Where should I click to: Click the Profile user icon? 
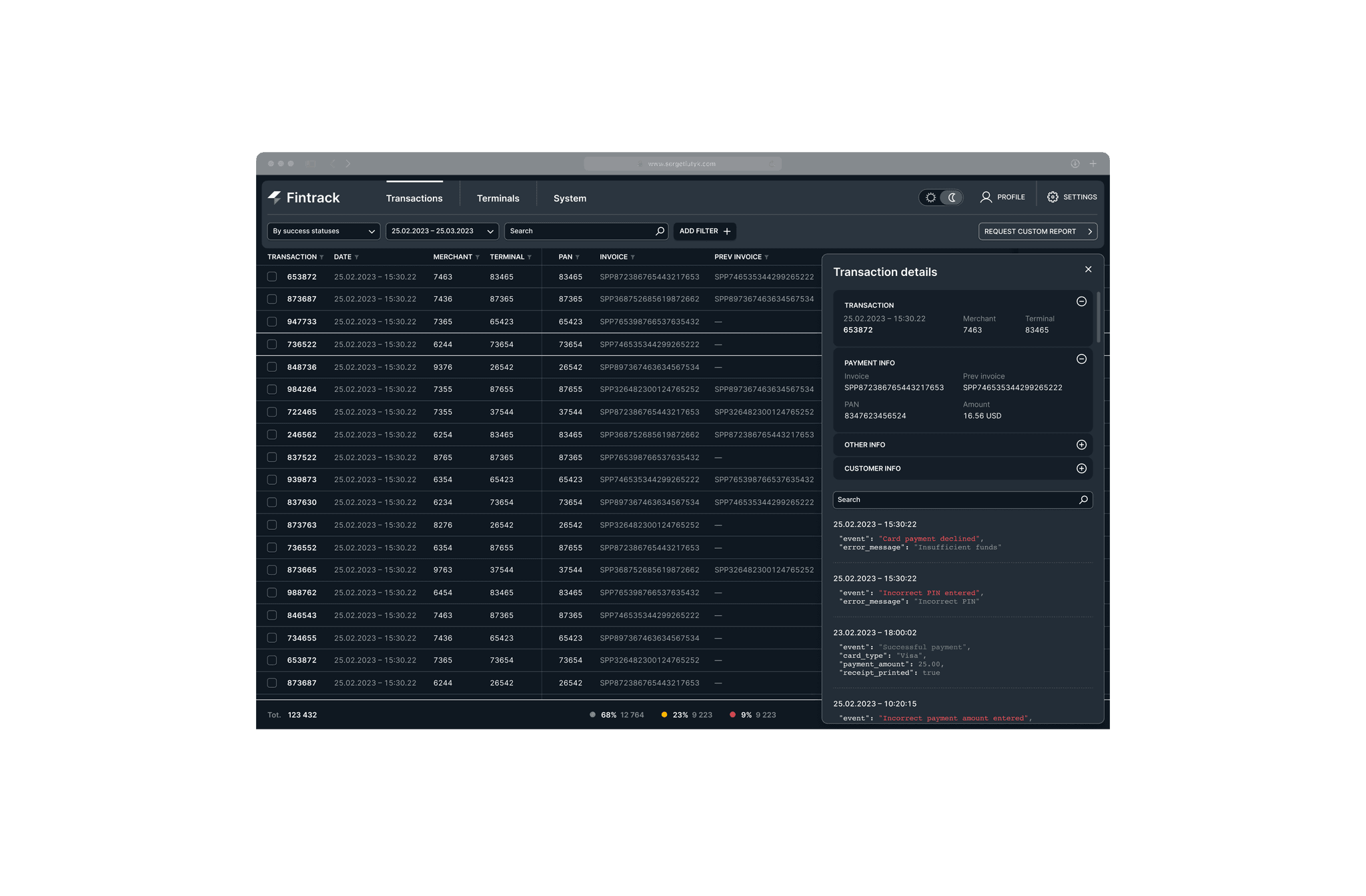[x=986, y=197]
